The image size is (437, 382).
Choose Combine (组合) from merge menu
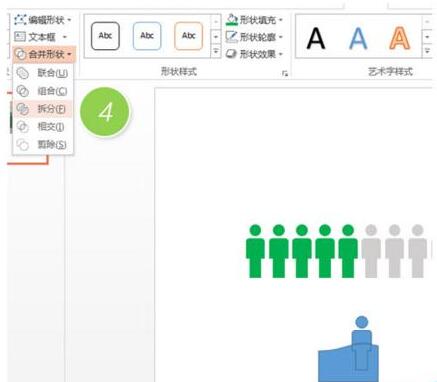tap(43, 91)
